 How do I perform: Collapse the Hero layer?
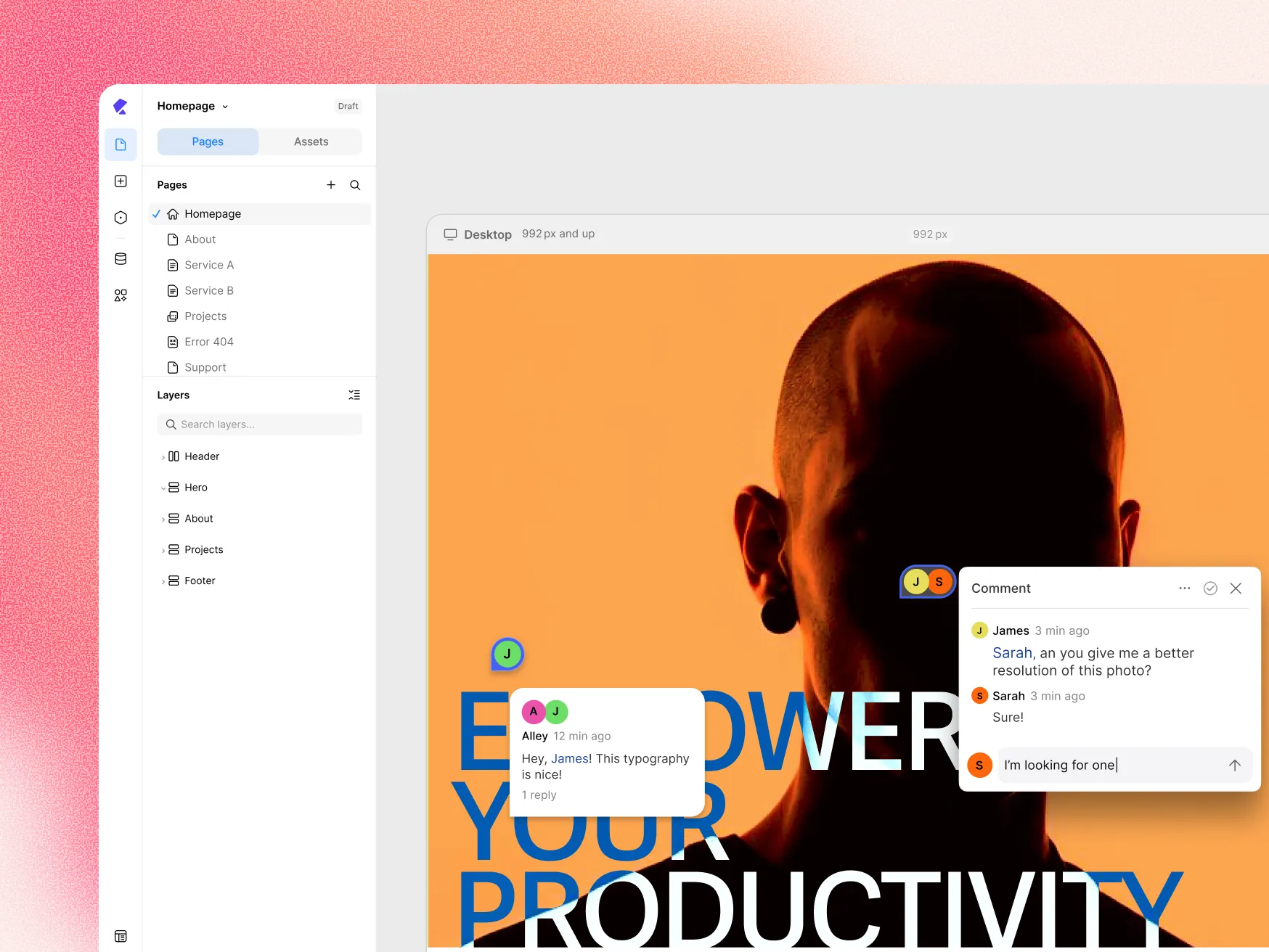163,488
